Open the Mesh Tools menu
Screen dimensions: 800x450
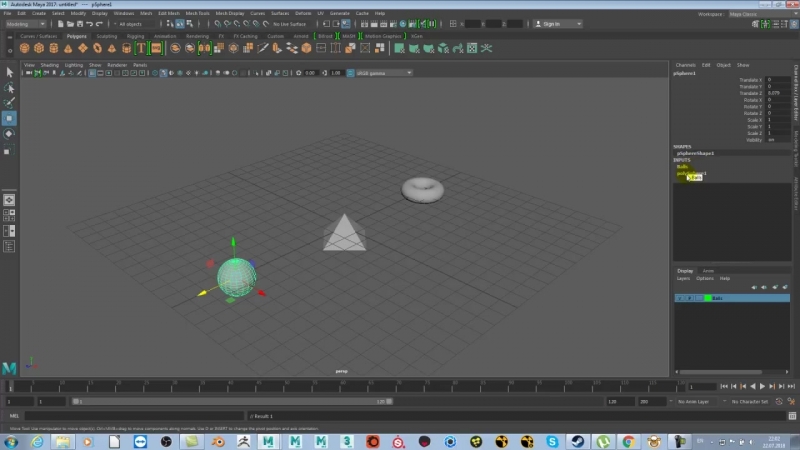pos(196,13)
